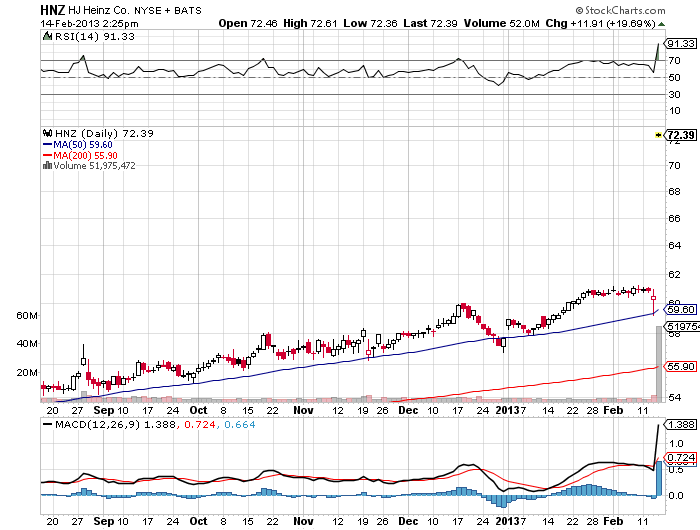Click the black MACD legend line
700x530 pixels.
point(47,424)
